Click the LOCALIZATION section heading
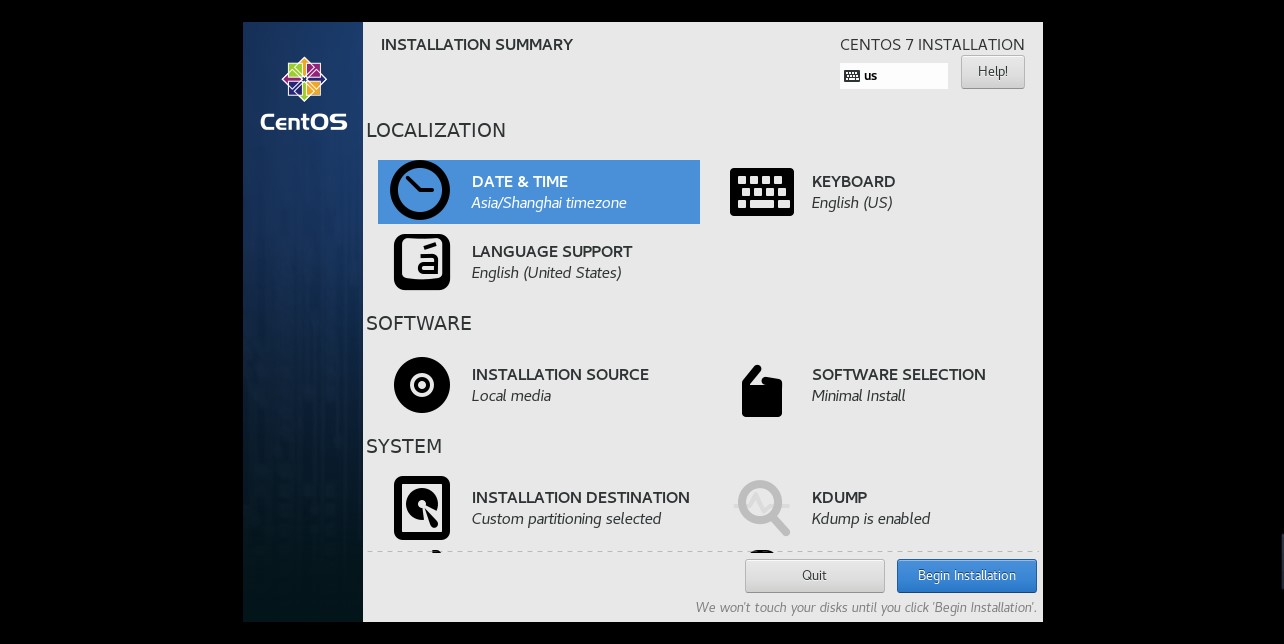 (x=436, y=131)
